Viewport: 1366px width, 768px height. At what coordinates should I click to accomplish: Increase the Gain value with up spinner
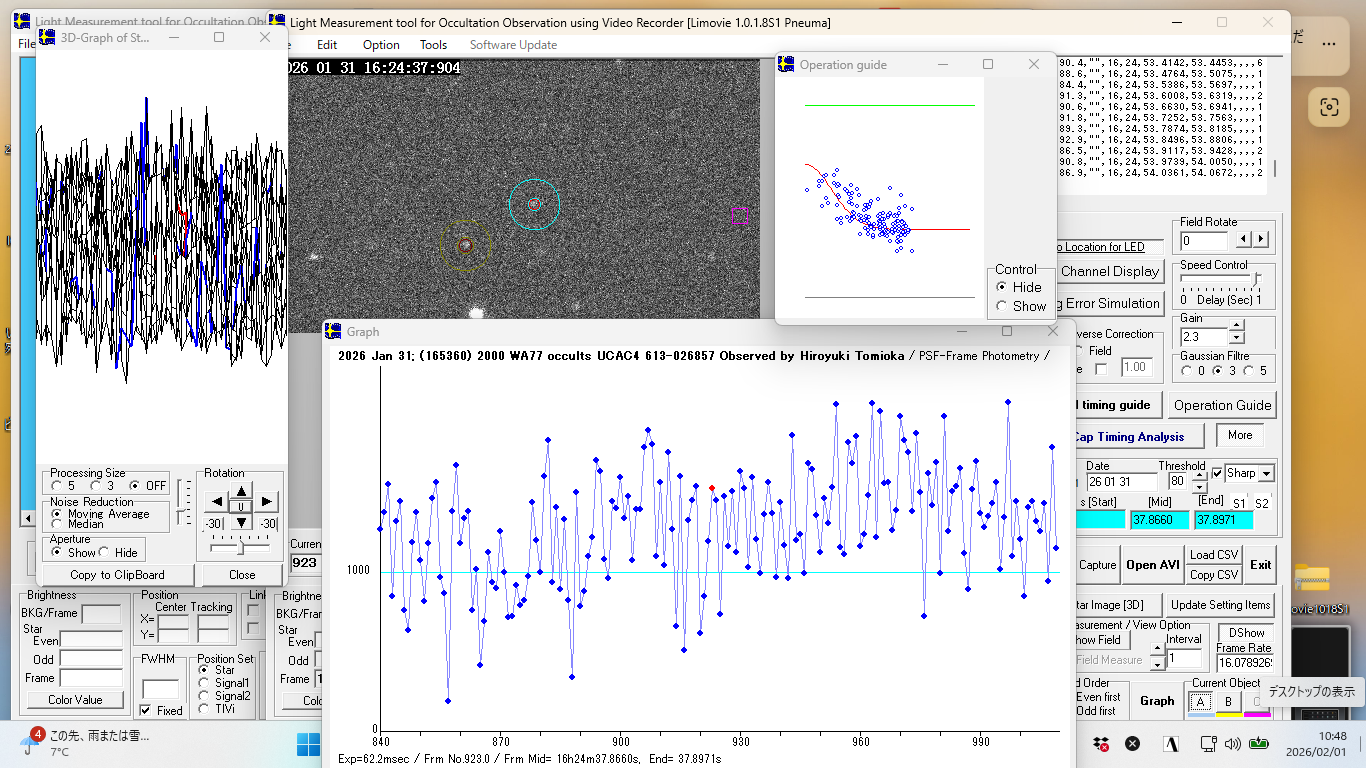click(x=1237, y=325)
